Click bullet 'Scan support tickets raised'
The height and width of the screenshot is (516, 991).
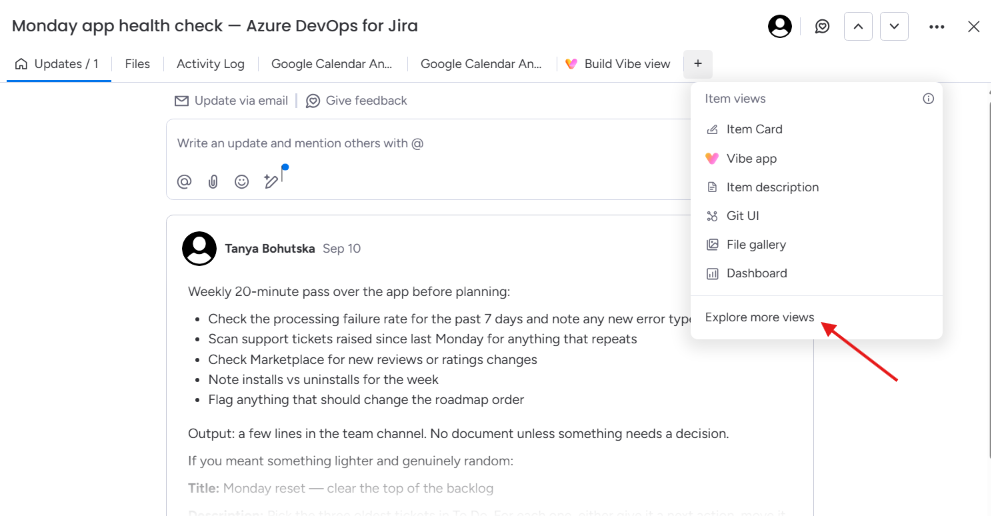pyautogui.click(x=422, y=339)
